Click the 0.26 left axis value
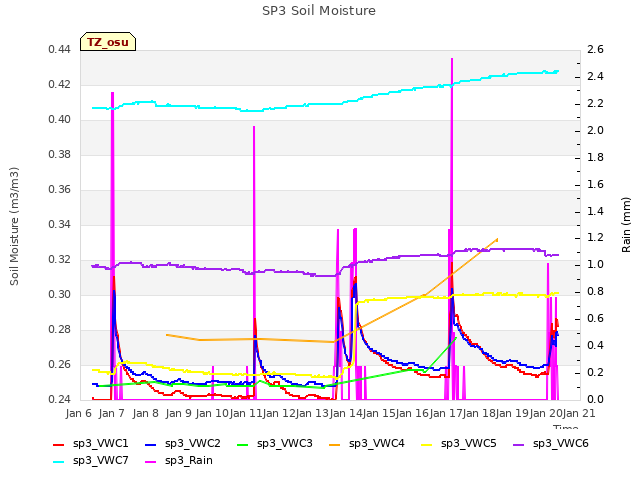 [x=60, y=365]
